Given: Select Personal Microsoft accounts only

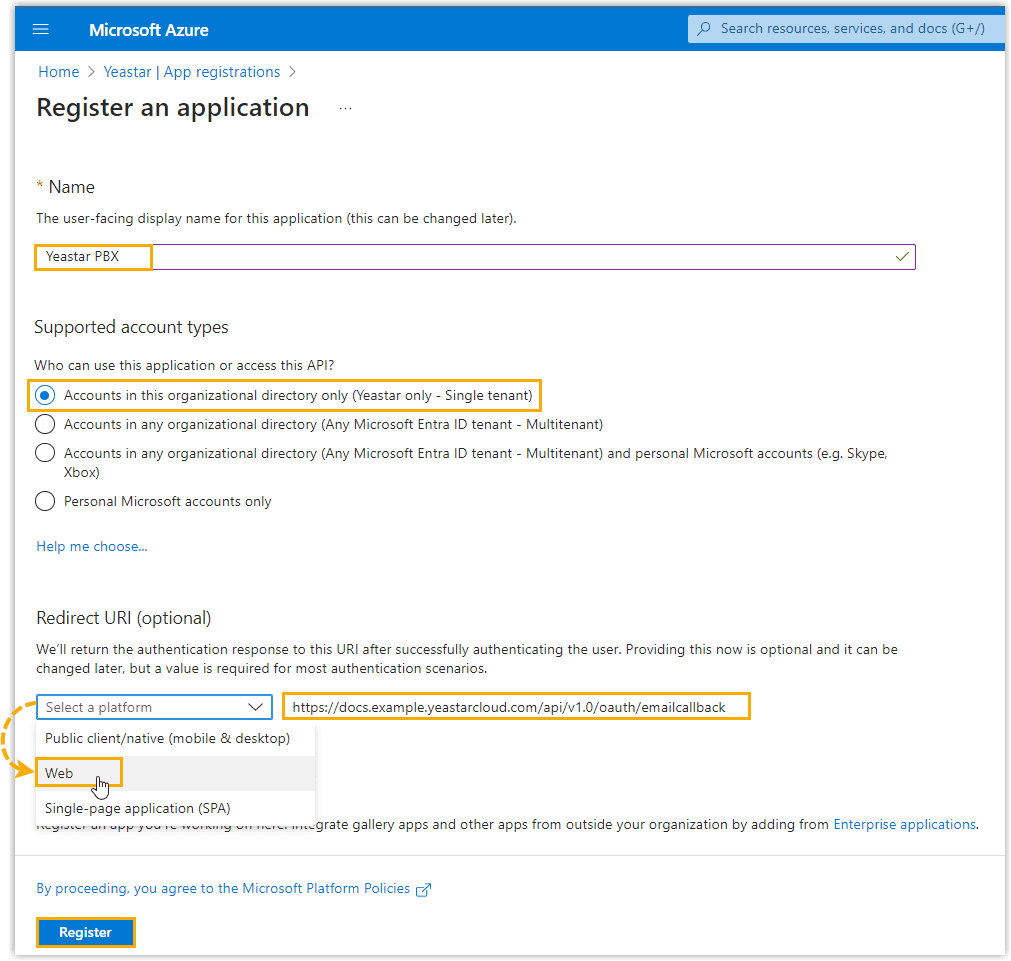Looking at the screenshot, I should click(x=44, y=501).
